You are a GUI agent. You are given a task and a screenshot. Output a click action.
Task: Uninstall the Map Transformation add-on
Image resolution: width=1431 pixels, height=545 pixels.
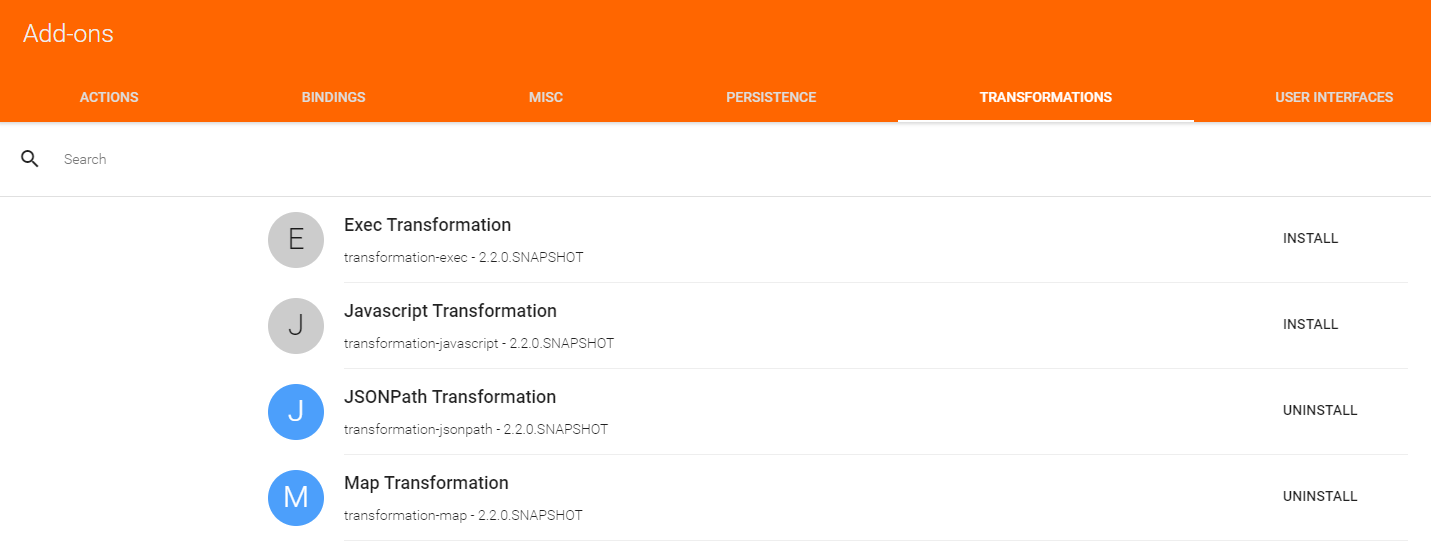tap(1320, 497)
